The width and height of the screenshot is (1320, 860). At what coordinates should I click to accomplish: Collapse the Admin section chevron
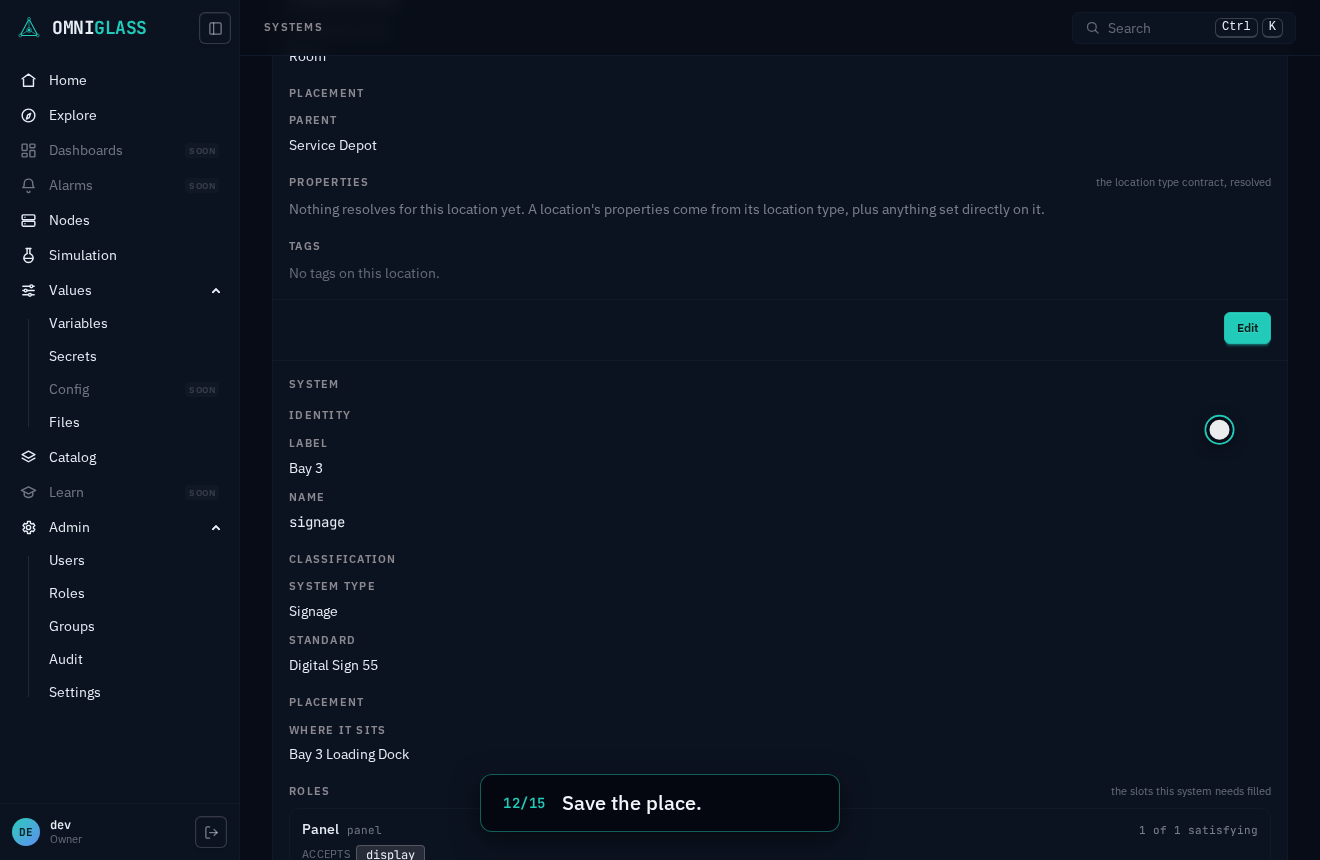tap(216, 527)
